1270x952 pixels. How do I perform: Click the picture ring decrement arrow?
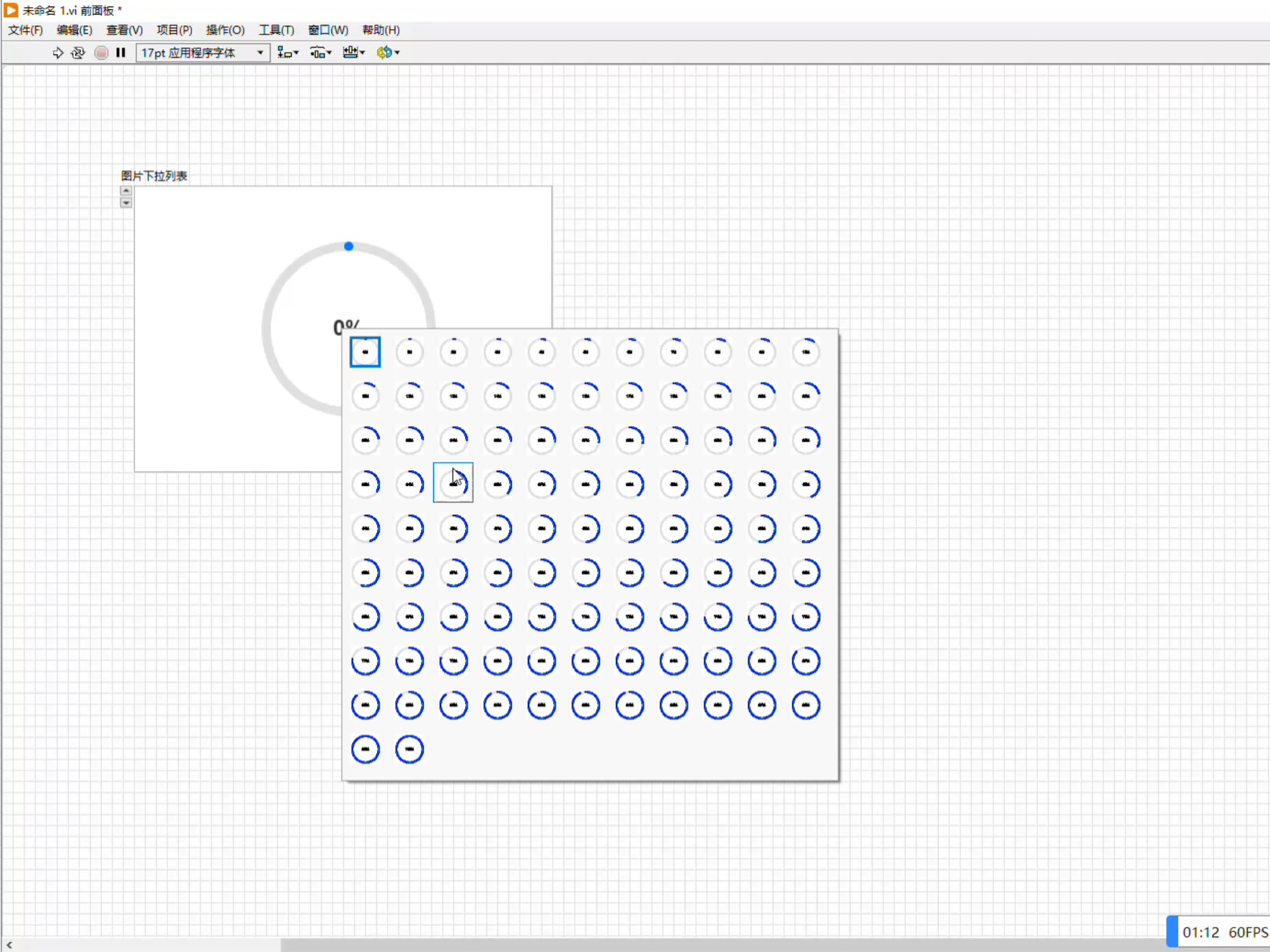point(126,203)
